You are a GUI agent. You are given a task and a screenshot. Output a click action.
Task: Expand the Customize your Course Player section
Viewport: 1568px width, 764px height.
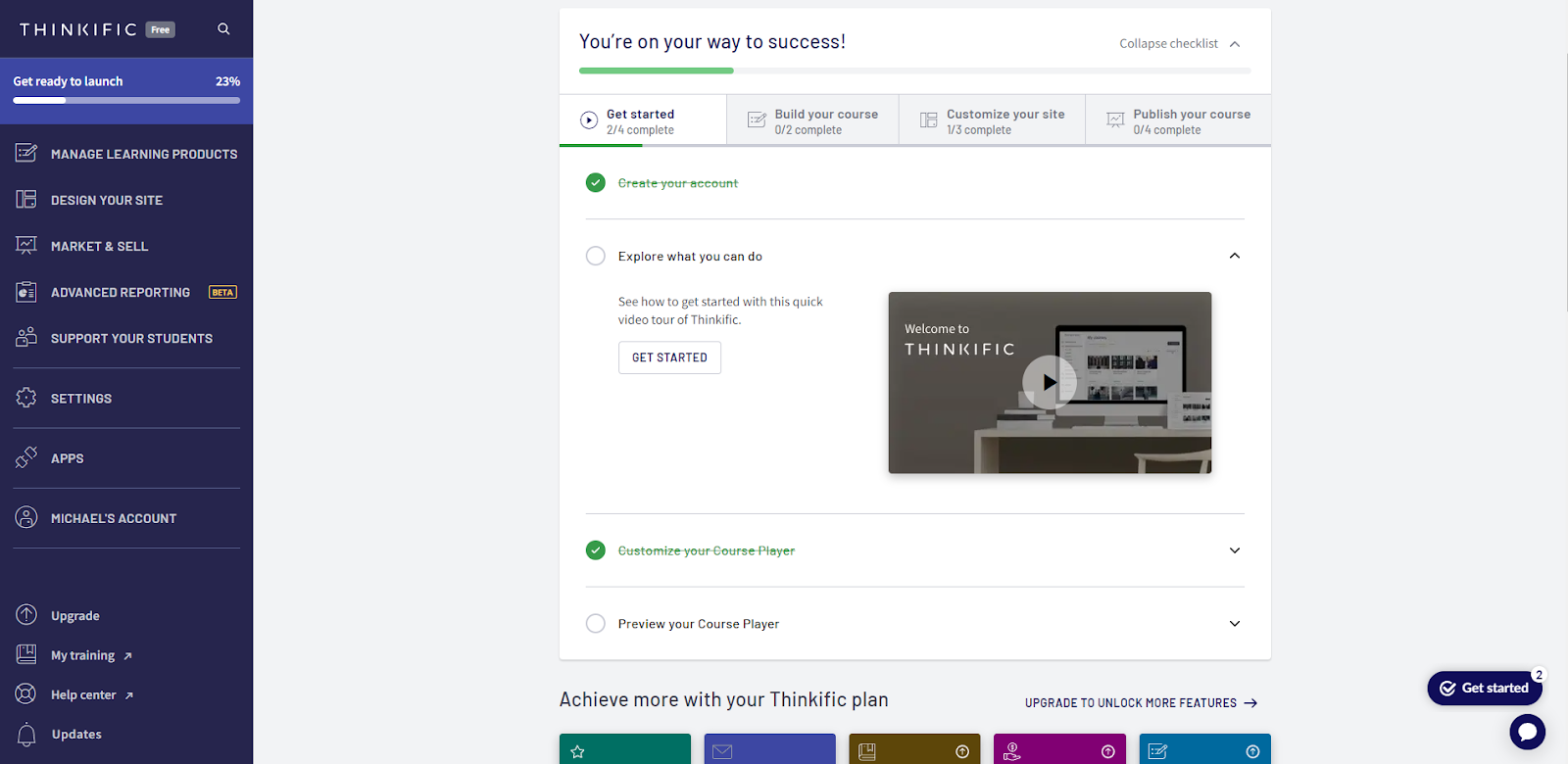(1235, 550)
